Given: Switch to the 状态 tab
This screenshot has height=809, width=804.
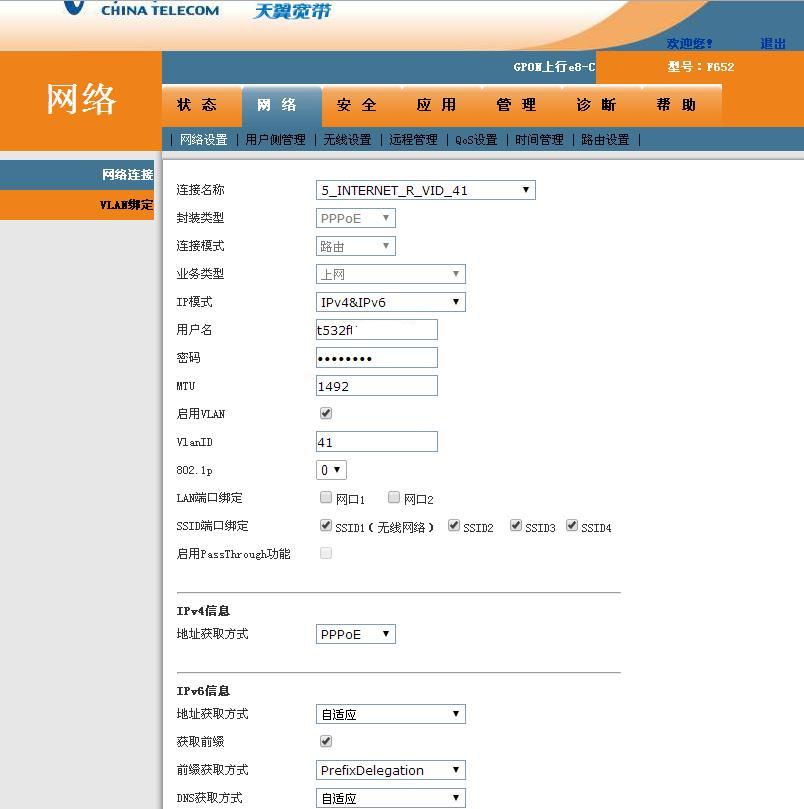Looking at the screenshot, I should [197, 105].
